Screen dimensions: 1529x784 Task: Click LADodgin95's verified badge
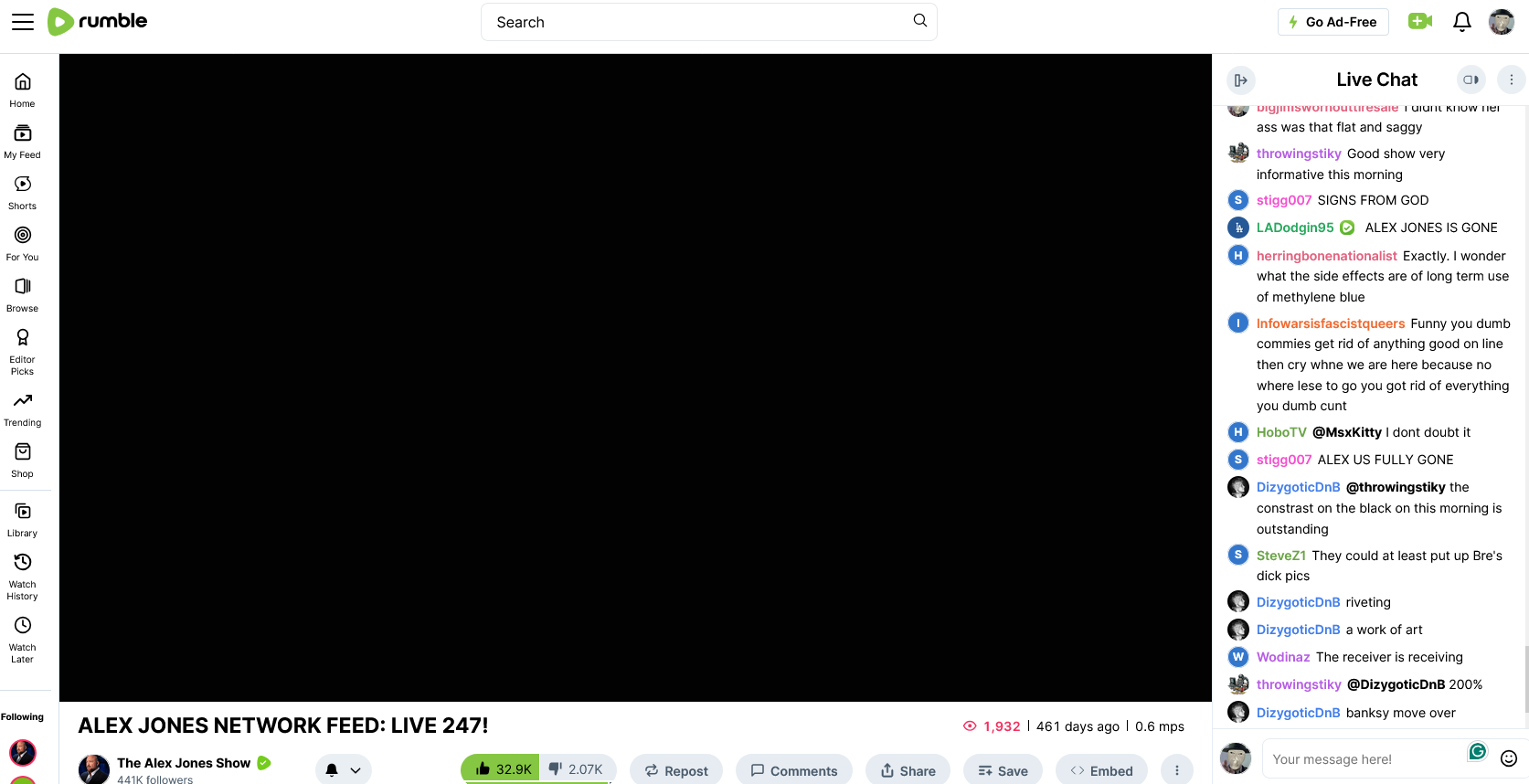1347,228
